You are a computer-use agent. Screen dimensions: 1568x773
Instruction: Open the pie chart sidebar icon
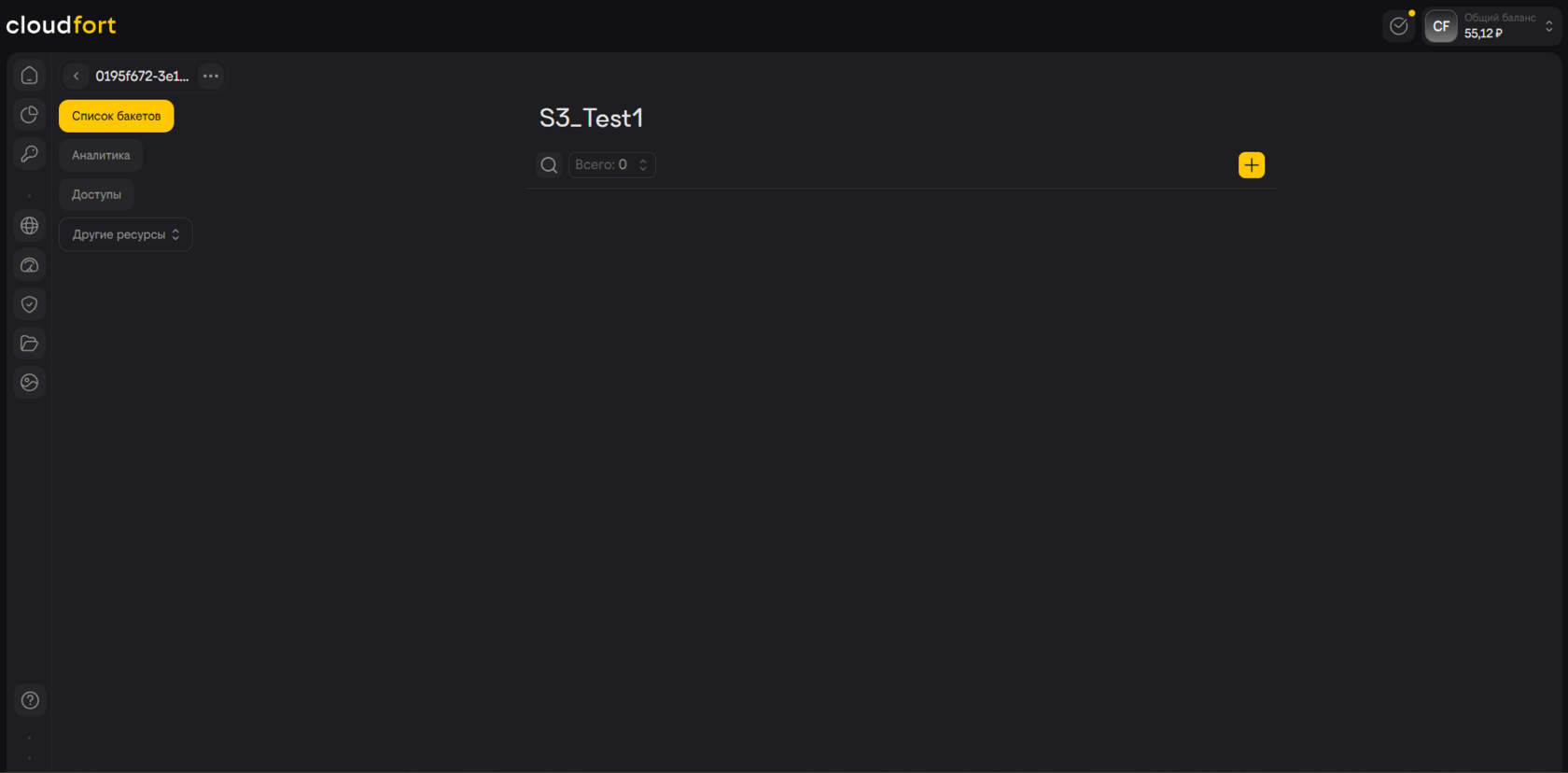pos(30,115)
